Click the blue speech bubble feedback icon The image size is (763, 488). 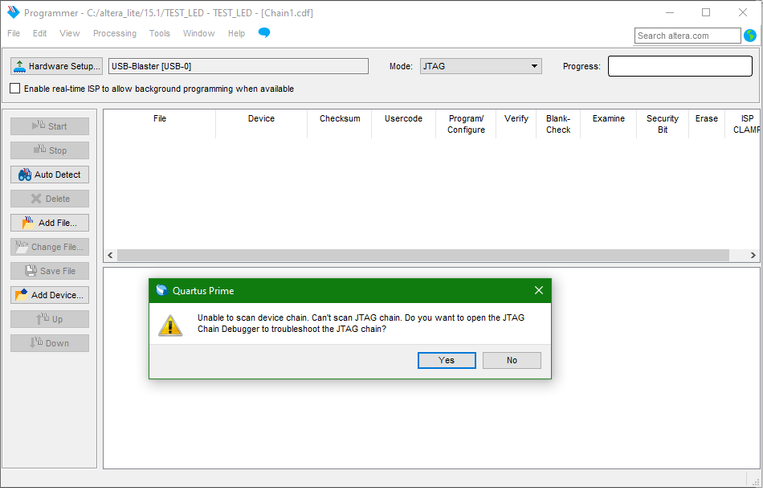tap(264, 33)
